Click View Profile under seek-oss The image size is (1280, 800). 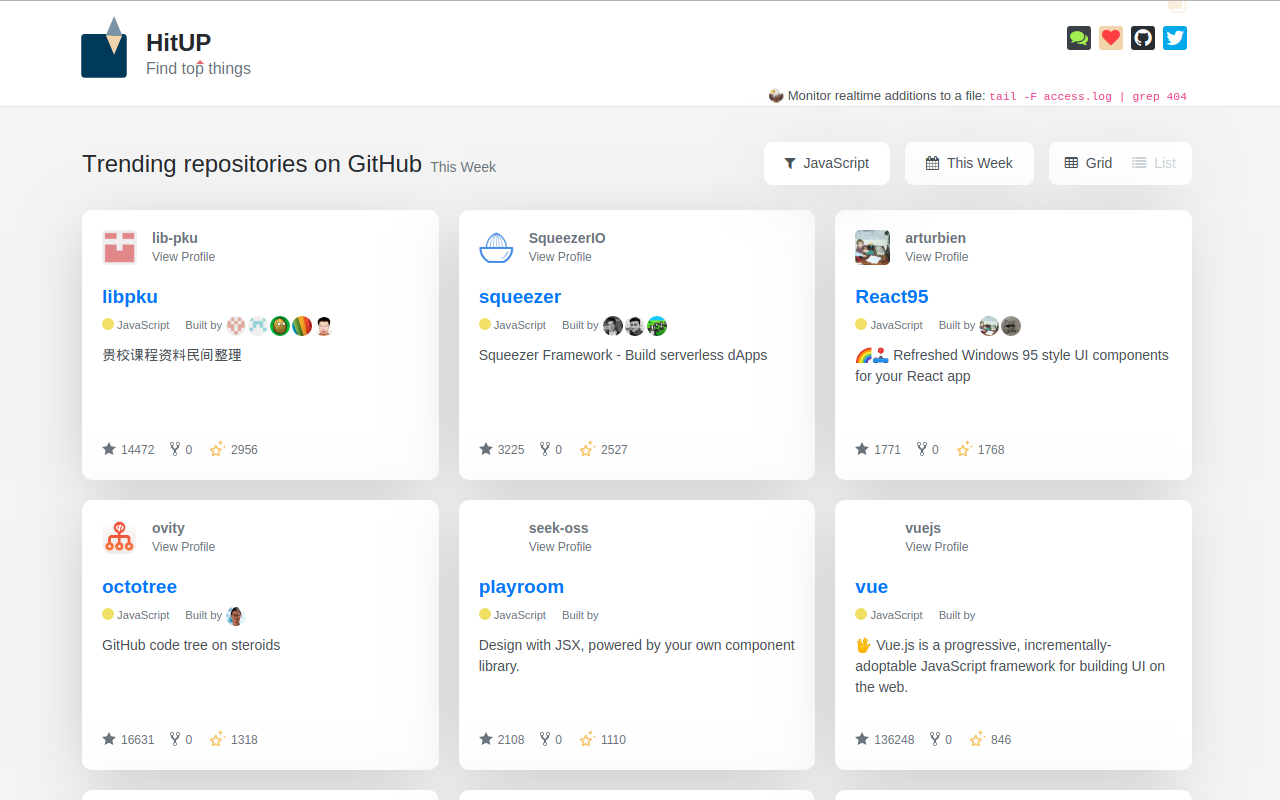coord(560,547)
